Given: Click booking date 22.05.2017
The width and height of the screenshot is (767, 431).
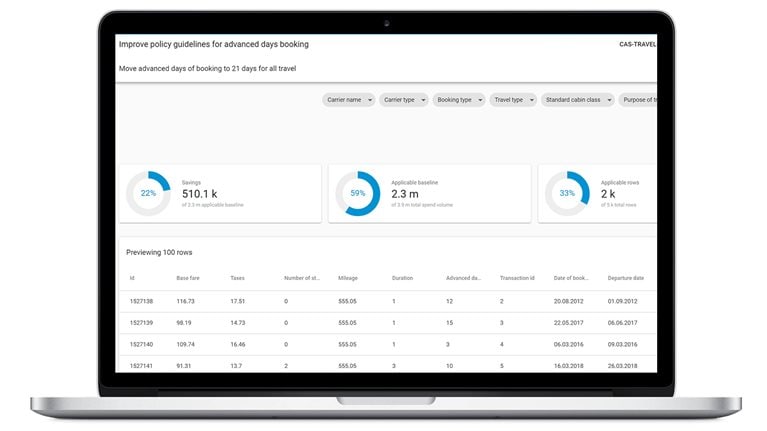Looking at the screenshot, I should point(568,323).
